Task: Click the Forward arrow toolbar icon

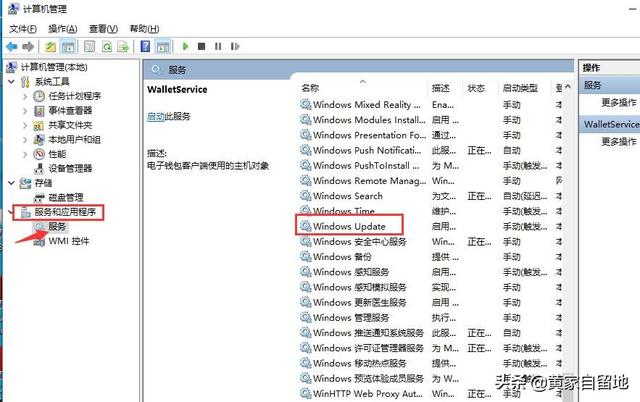Action: point(28,47)
